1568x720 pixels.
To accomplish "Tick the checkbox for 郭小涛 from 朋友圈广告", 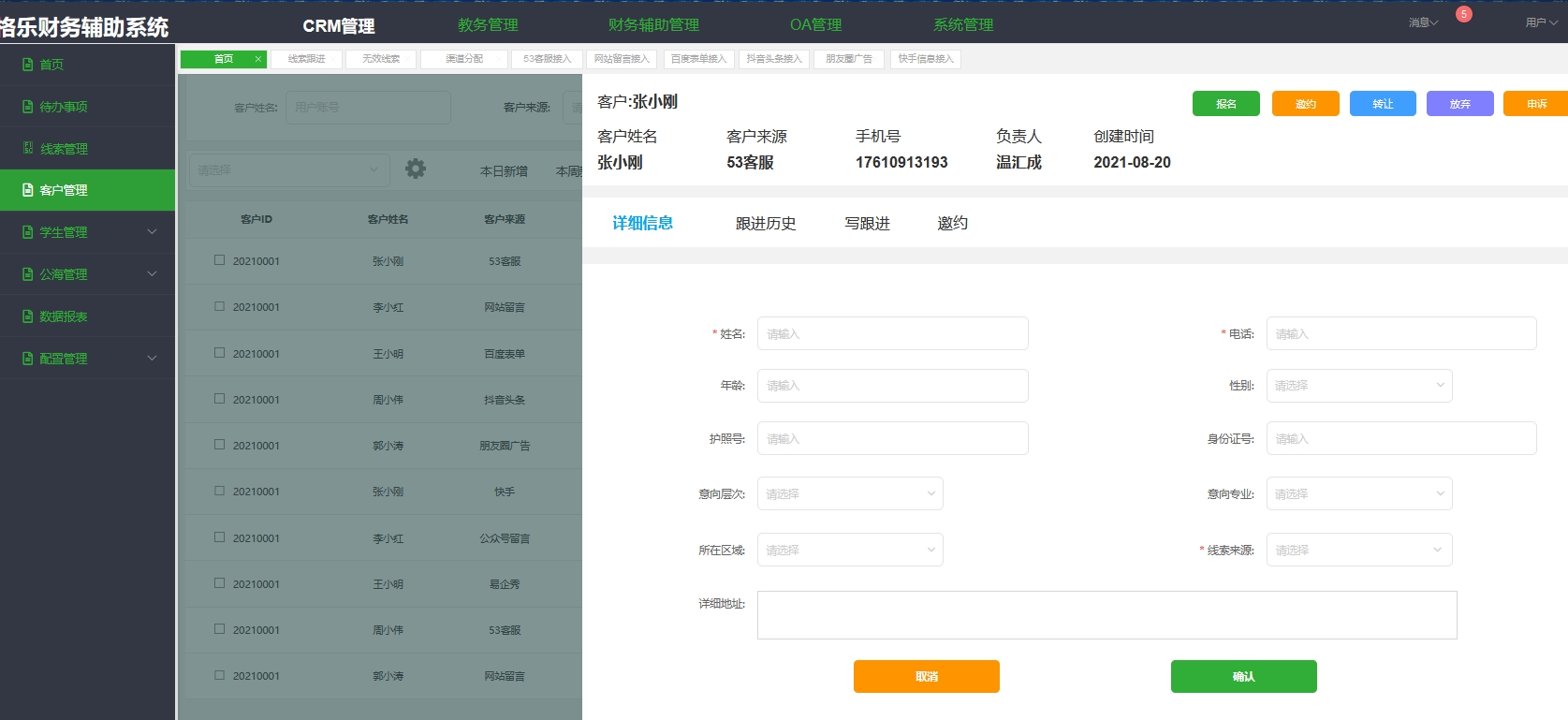I will pos(219,445).
